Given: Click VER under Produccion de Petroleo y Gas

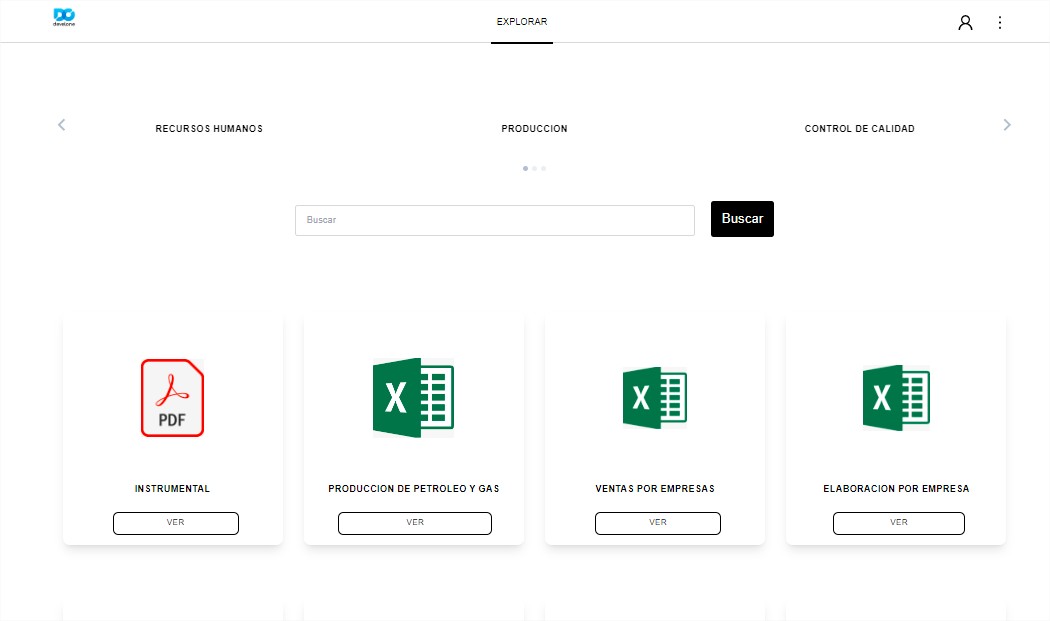Looking at the screenshot, I should (x=415, y=523).
